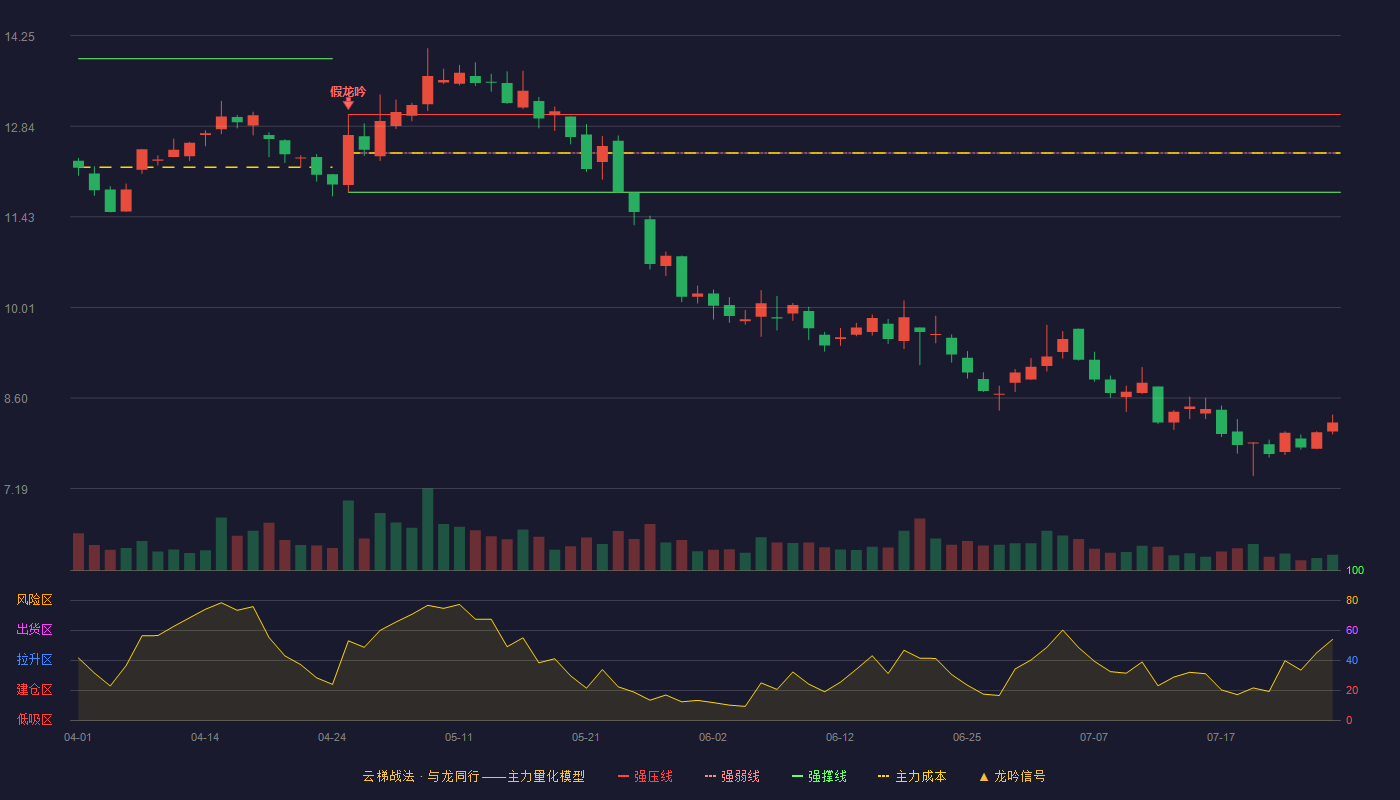Image resolution: width=1400 pixels, height=800 pixels.
Task: Select the 拉升区 zone label
Action: click(x=34, y=660)
